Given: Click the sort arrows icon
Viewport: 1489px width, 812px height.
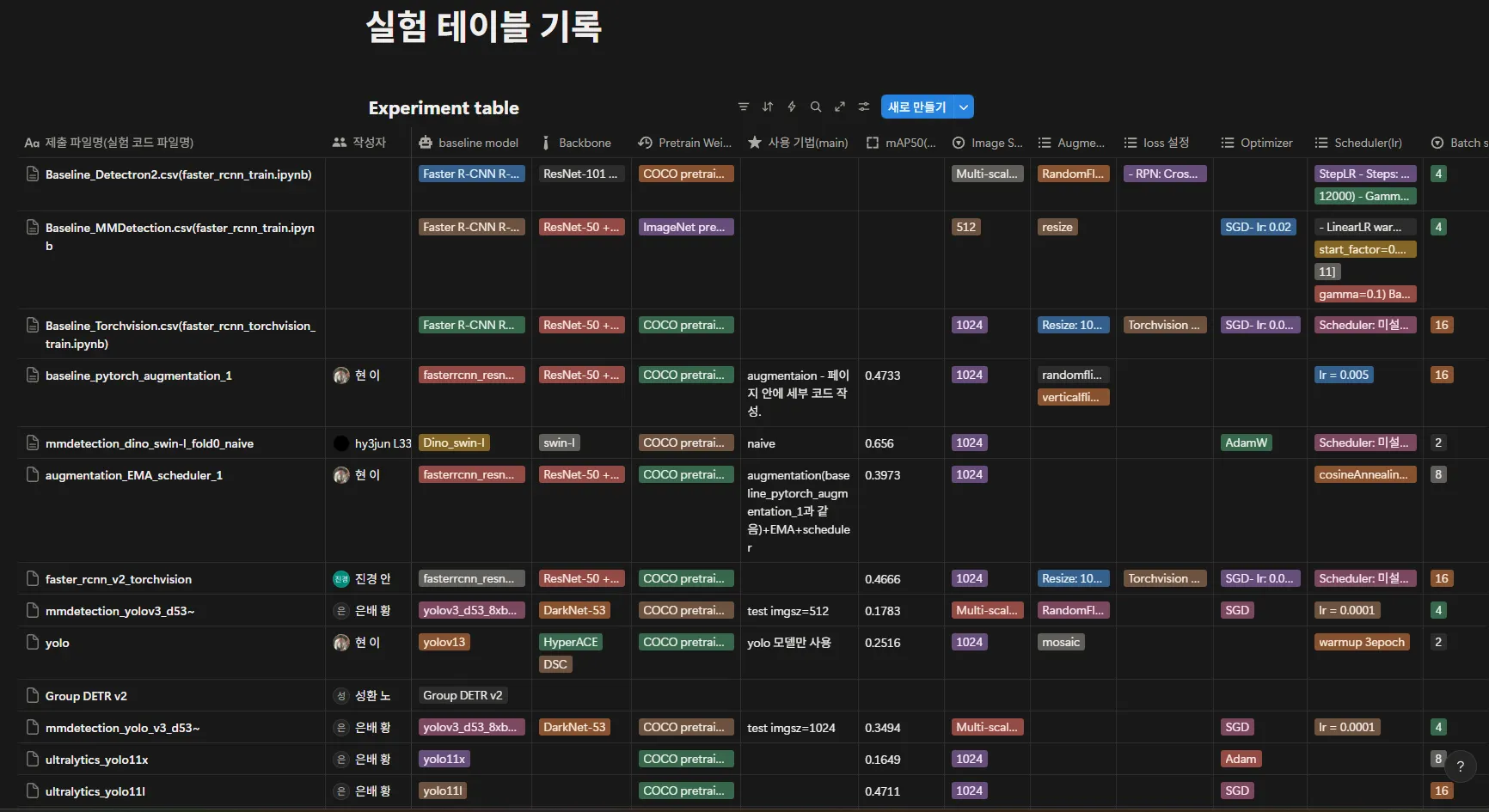Looking at the screenshot, I should 768,107.
